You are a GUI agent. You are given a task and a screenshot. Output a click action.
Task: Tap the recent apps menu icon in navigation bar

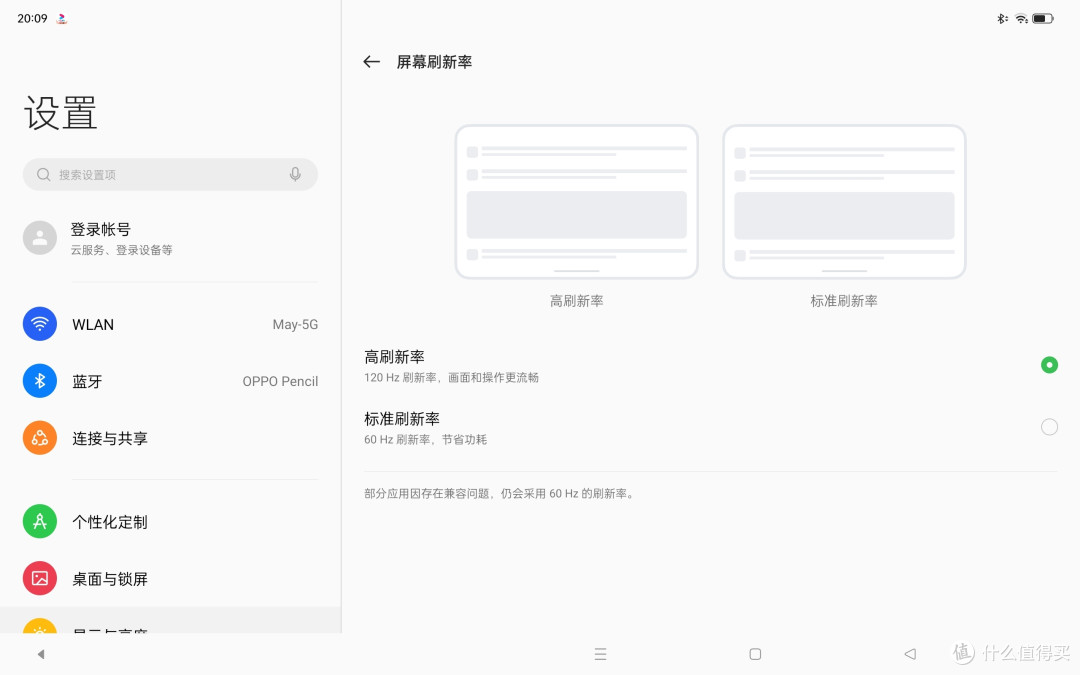click(601, 654)
